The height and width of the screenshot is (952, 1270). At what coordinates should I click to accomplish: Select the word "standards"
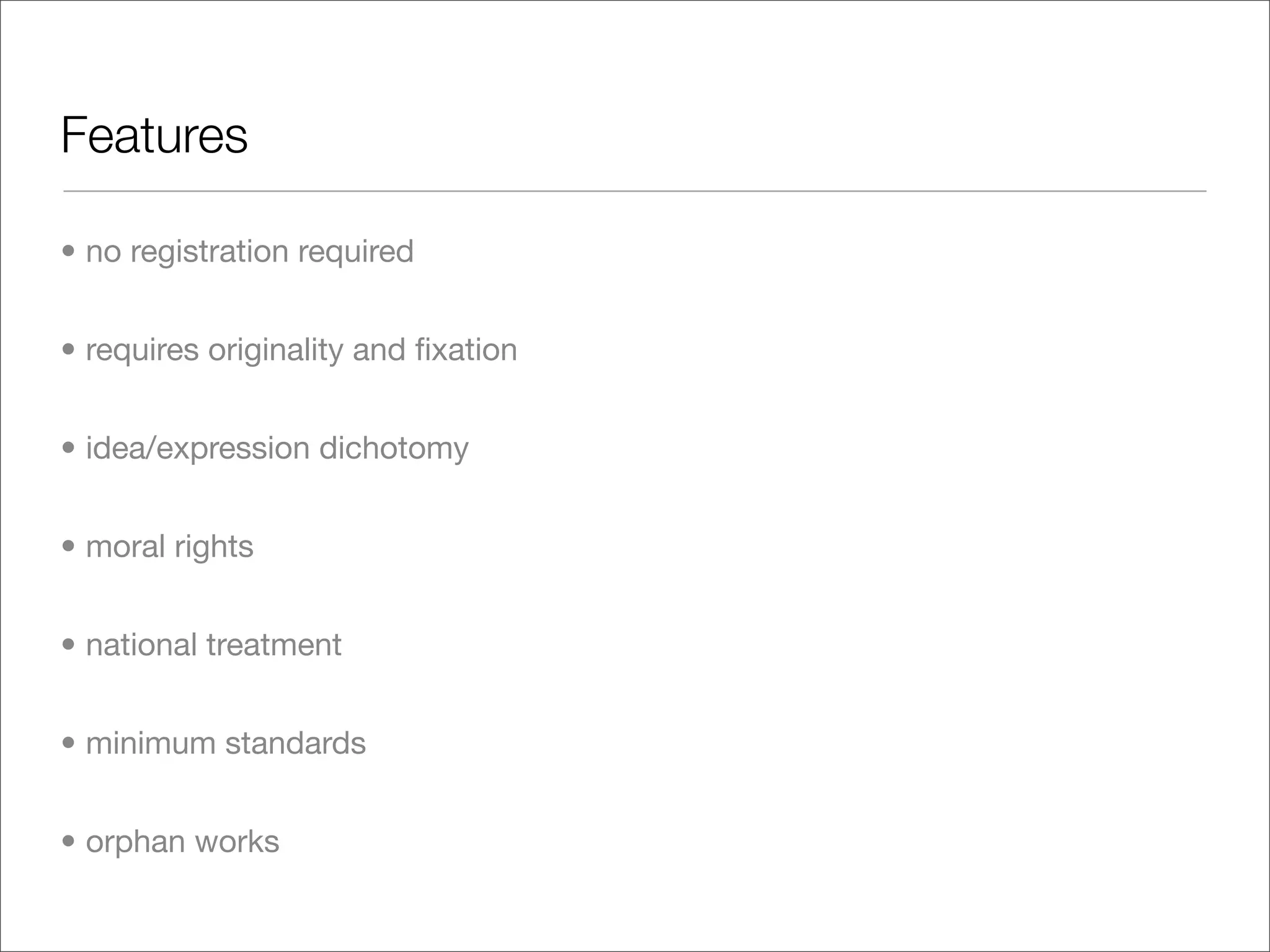point(295,744)
